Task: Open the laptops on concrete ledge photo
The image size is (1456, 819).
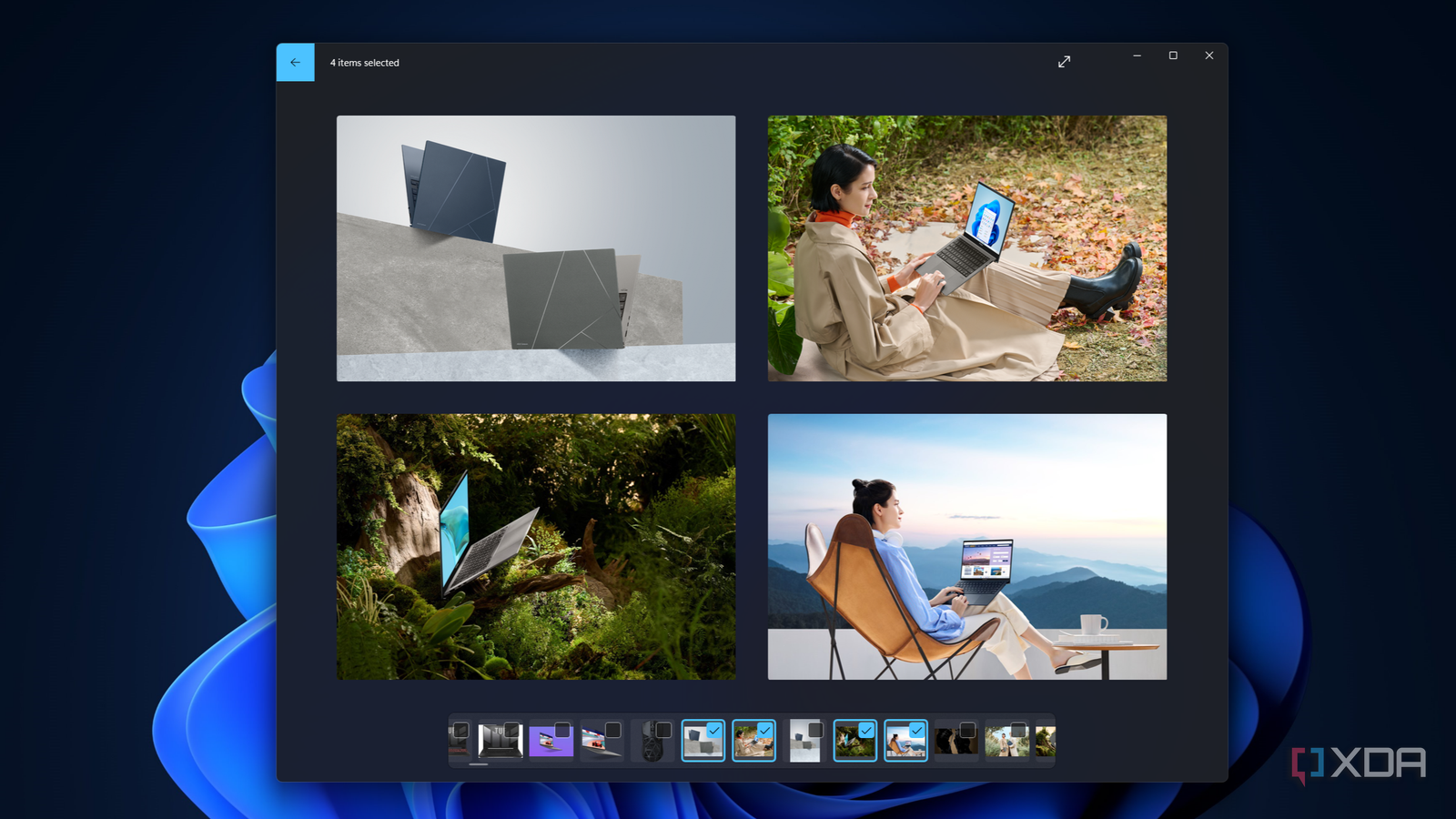Action: (535, 248)
